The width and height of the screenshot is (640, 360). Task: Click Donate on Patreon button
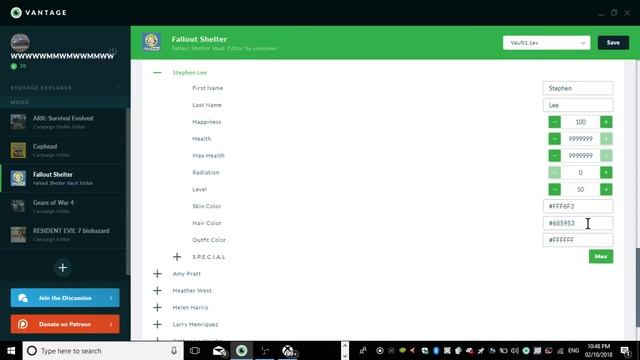[65, 324]
